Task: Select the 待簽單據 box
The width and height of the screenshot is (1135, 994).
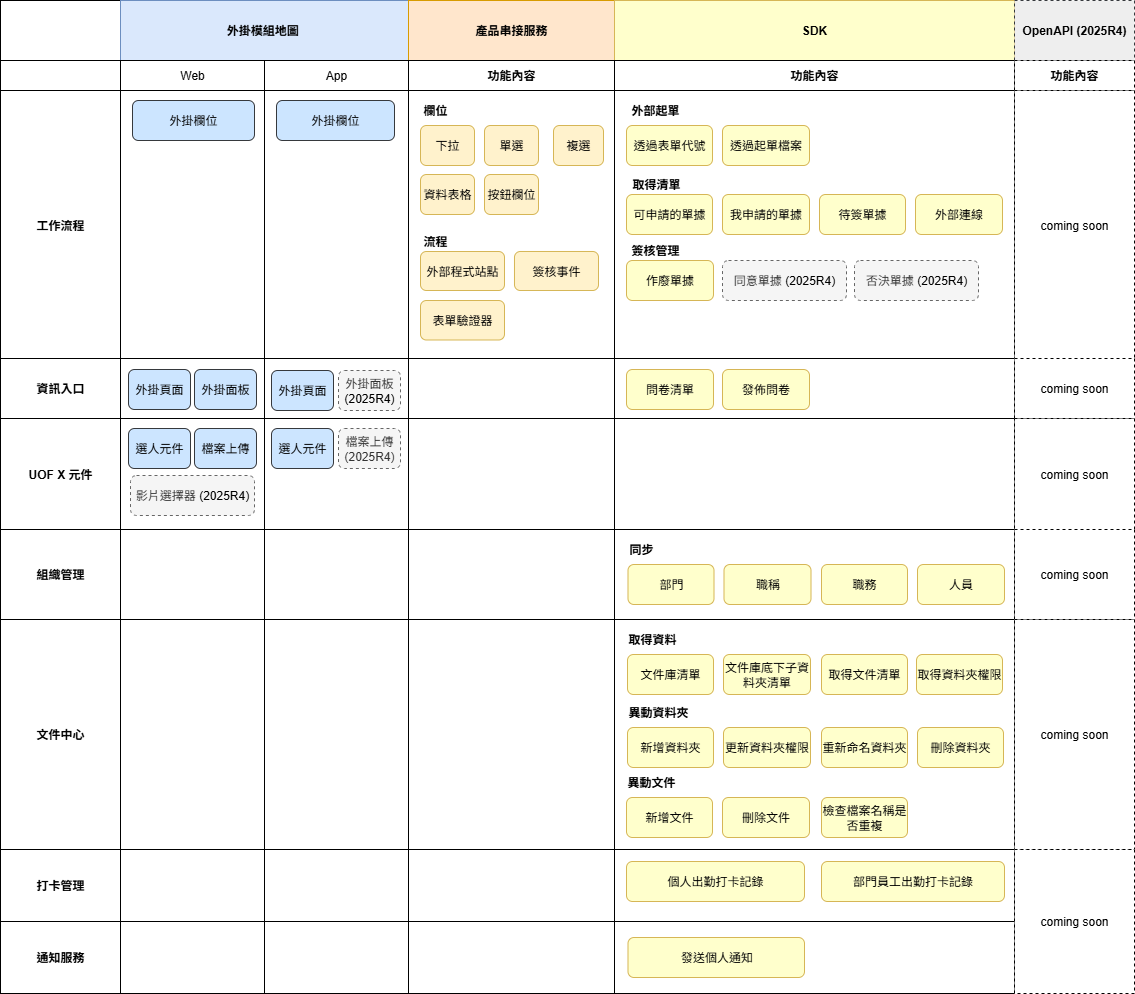Action: pyautogui.click(x=862, y=214)
